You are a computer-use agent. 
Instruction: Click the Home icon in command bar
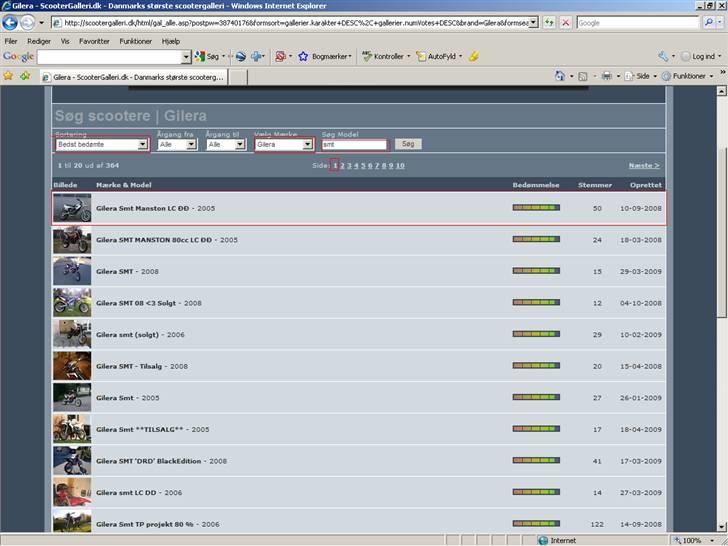[x=560, y=76]
